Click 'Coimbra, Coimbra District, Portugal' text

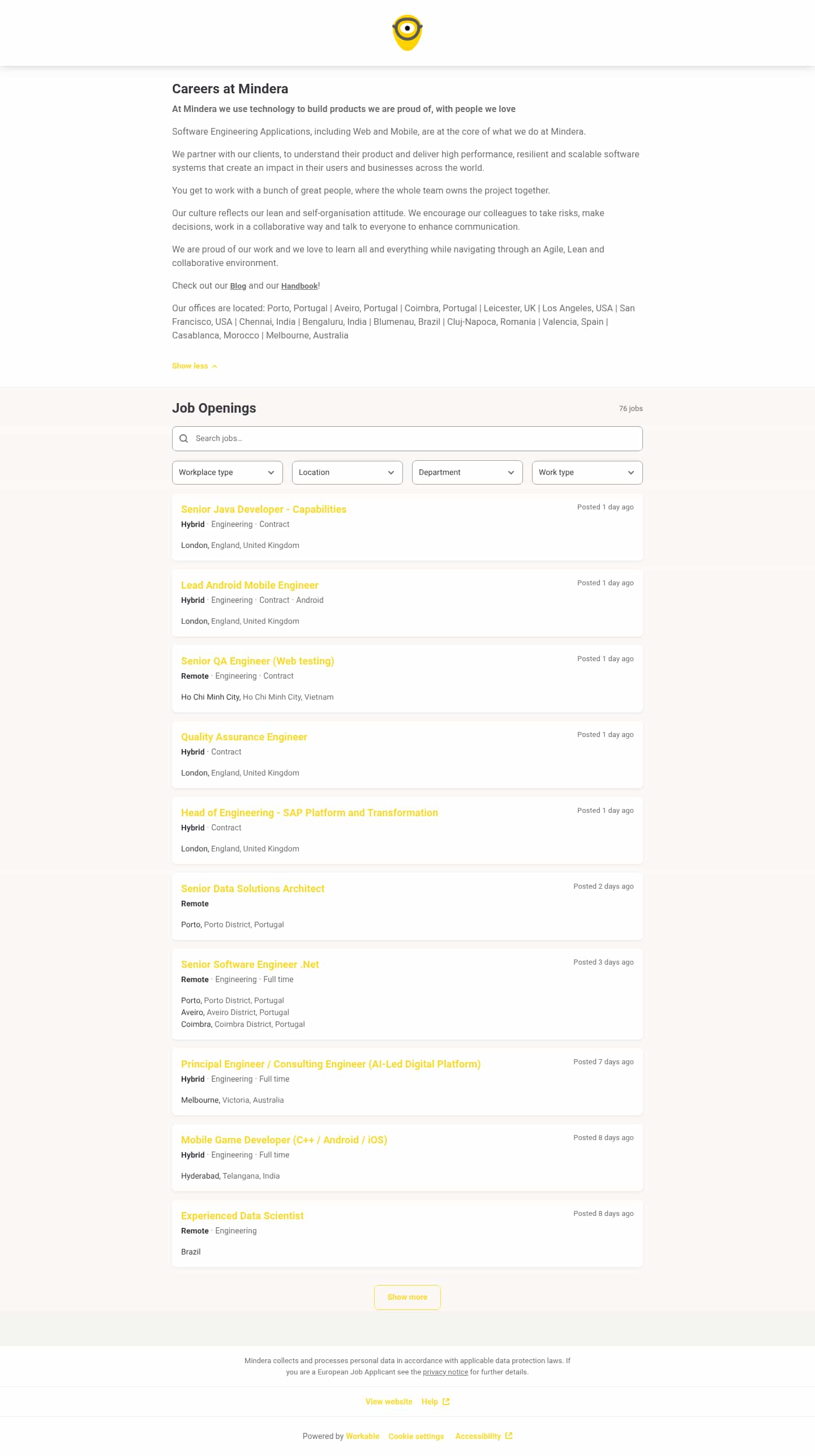(x=243, y=1025)
